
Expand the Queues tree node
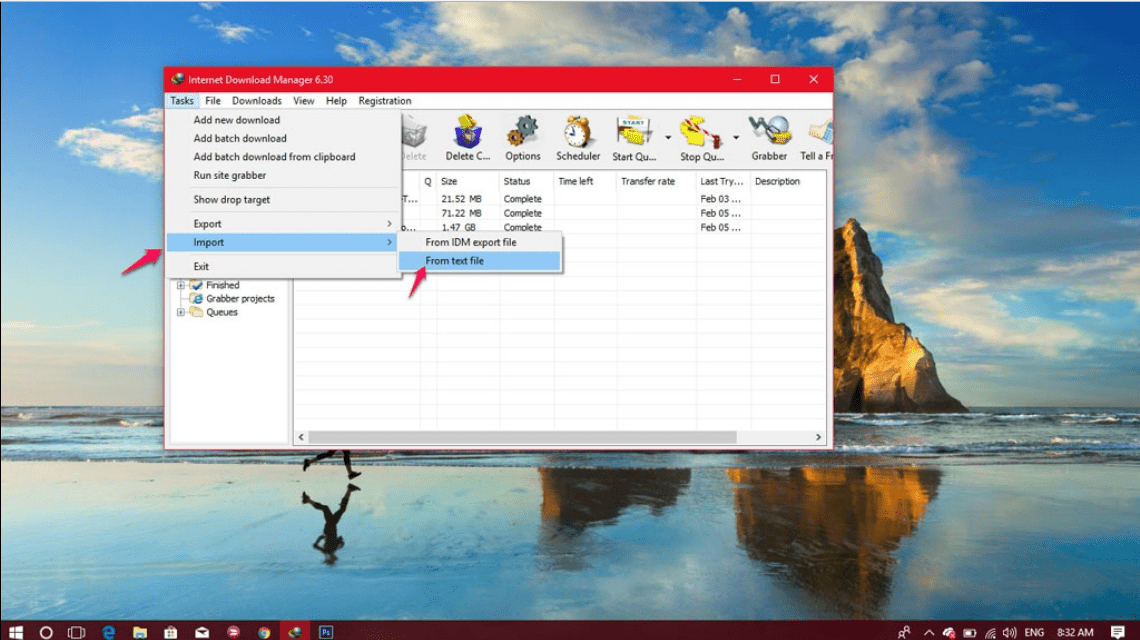point(181,312)
